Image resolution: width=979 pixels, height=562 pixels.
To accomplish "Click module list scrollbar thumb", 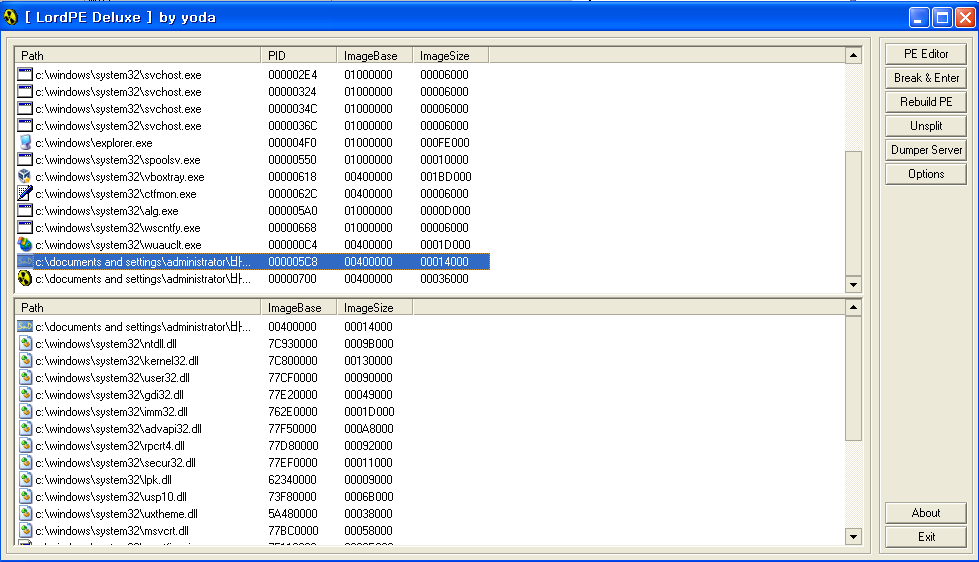I will click(854, 378).
